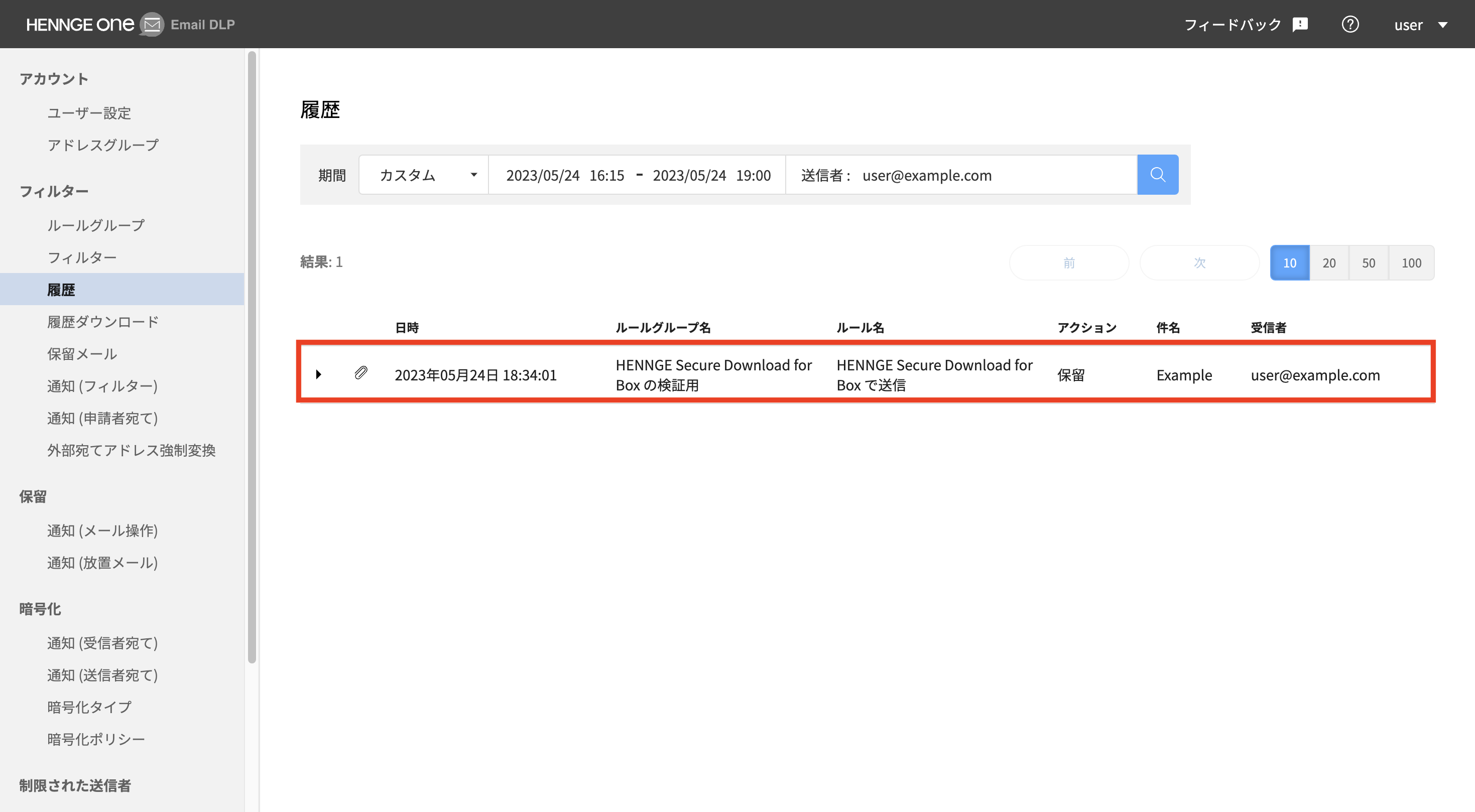Click the 前 previous page button
The image size is (1475, 812).
coord(1069,262)
